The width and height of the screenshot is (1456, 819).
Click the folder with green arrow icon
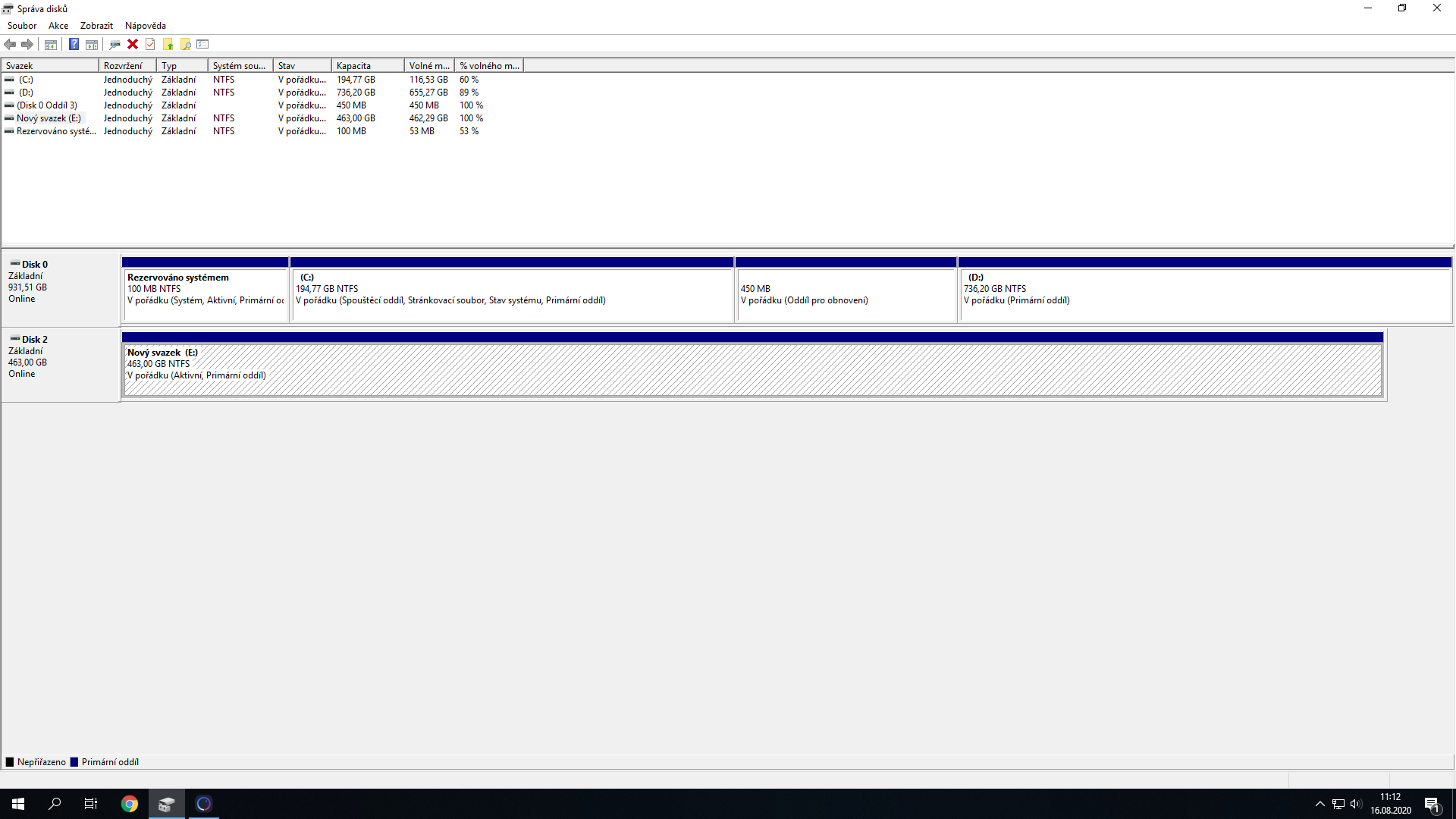168,44
